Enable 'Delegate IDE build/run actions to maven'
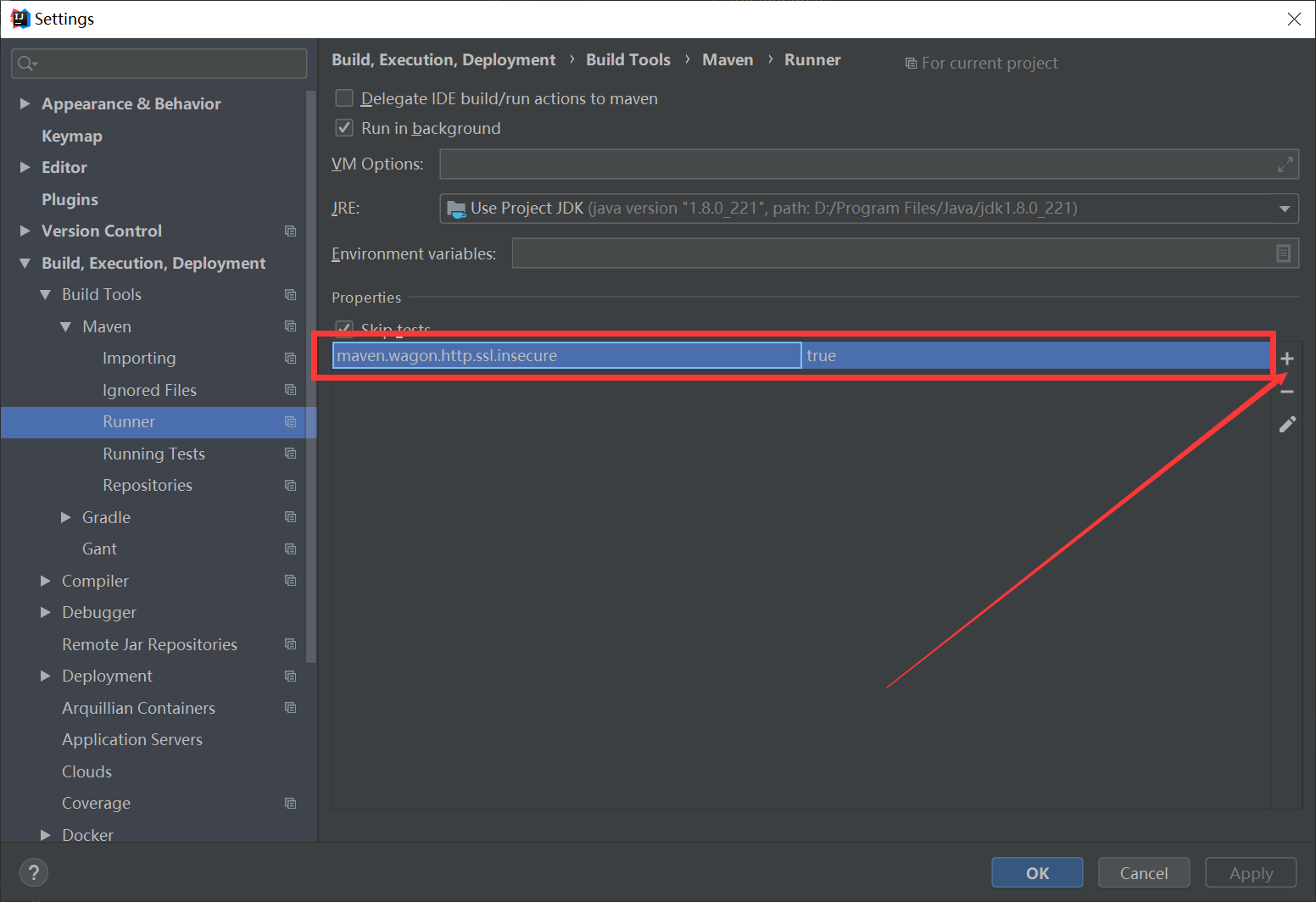The width and height of the screenshot is (1316, 902). pyautogui.click(x=344, y=98)
